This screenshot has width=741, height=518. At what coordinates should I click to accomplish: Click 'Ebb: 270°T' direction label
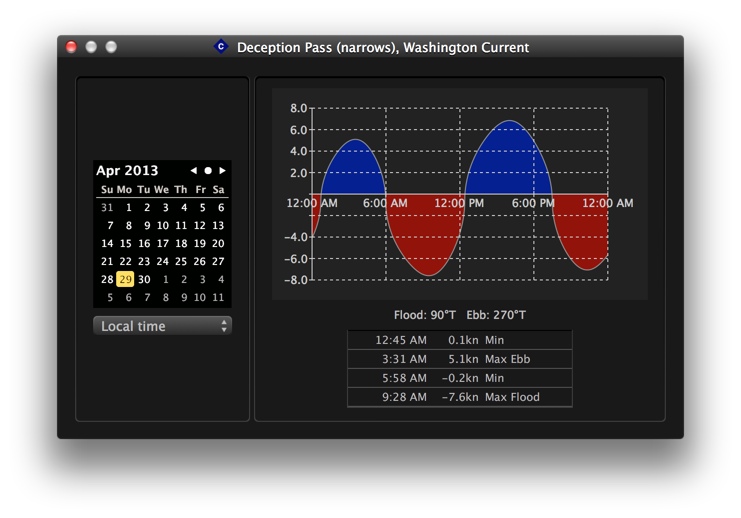[x=496, y=315]
